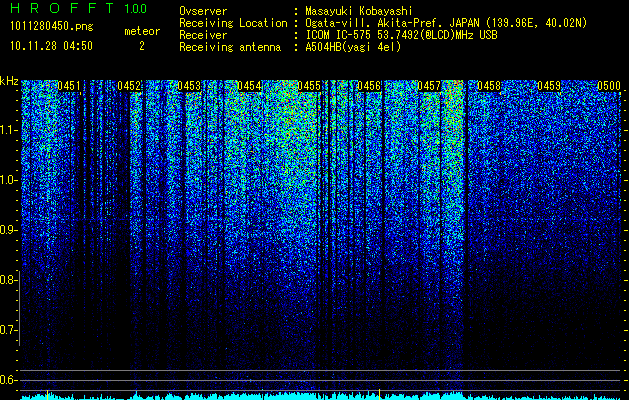Click the 0456 time marker

(369, 86)
